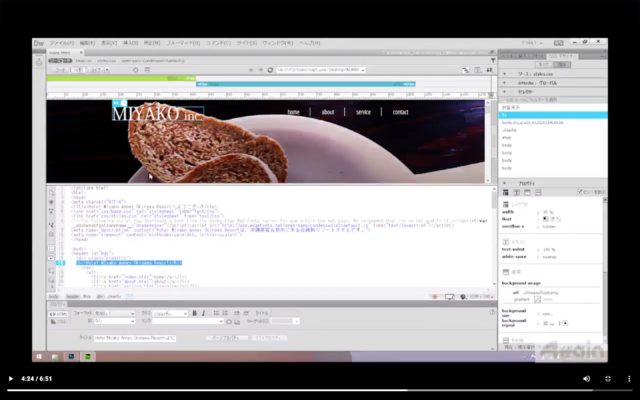640x400 pixels.
Task: Click the blue media query bar
Action: [x=306, y=84]
